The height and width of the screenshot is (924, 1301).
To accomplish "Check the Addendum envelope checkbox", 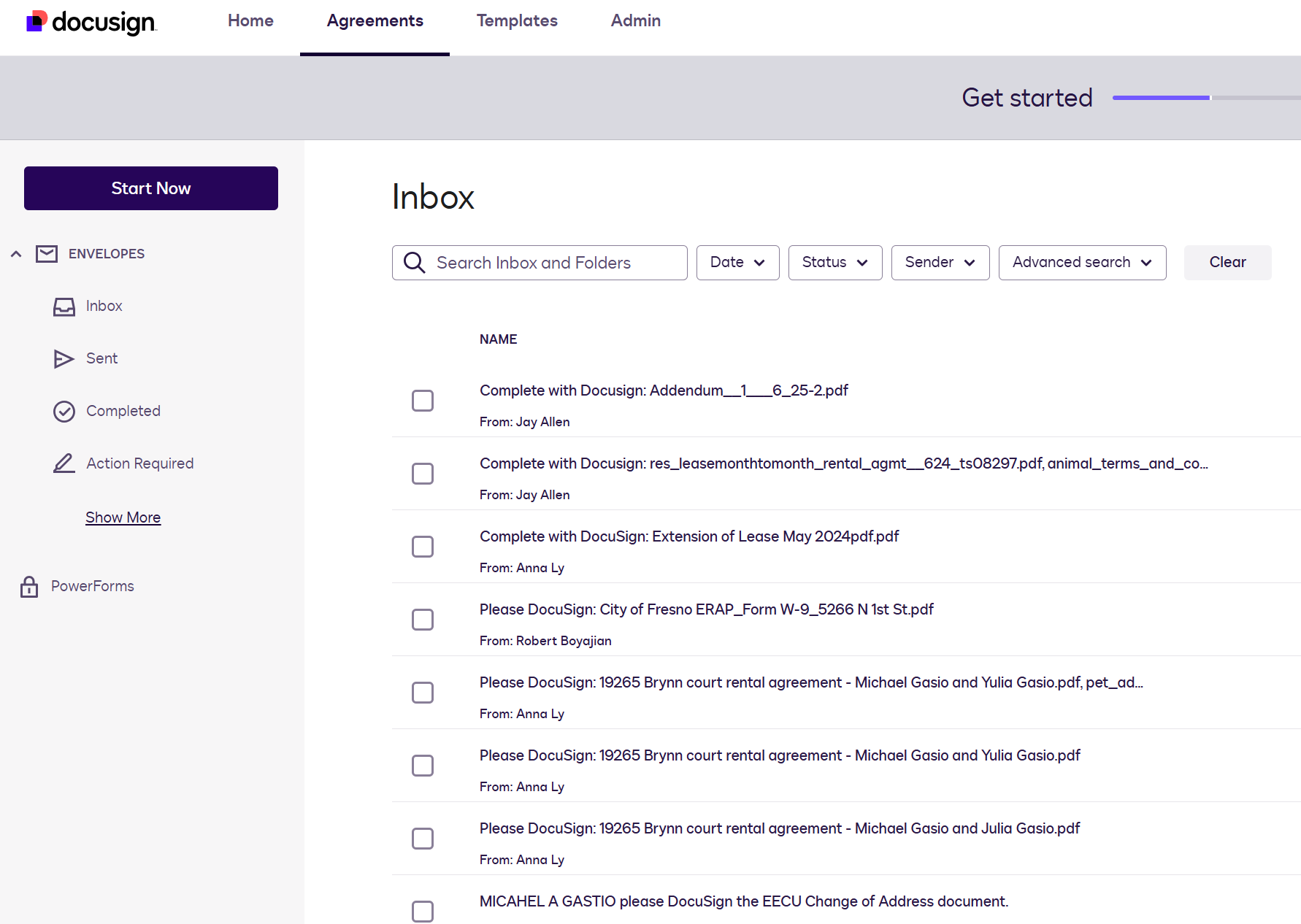I will [x=423, y=401].
